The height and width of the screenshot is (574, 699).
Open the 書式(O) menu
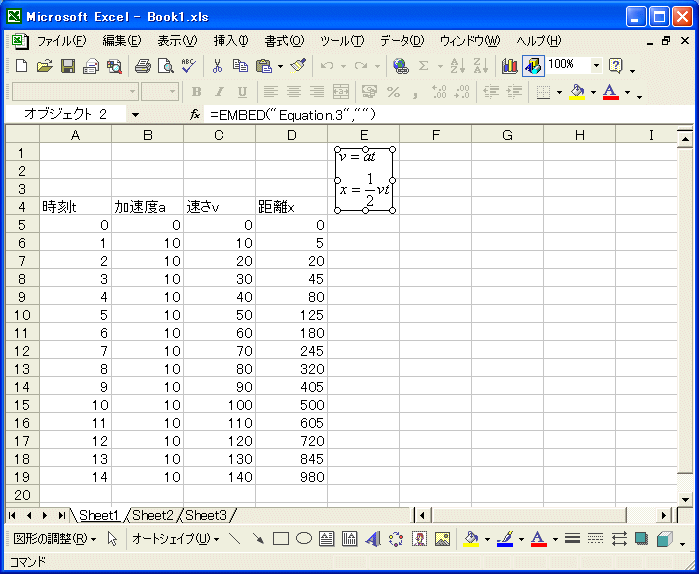[x=284, y=41]
